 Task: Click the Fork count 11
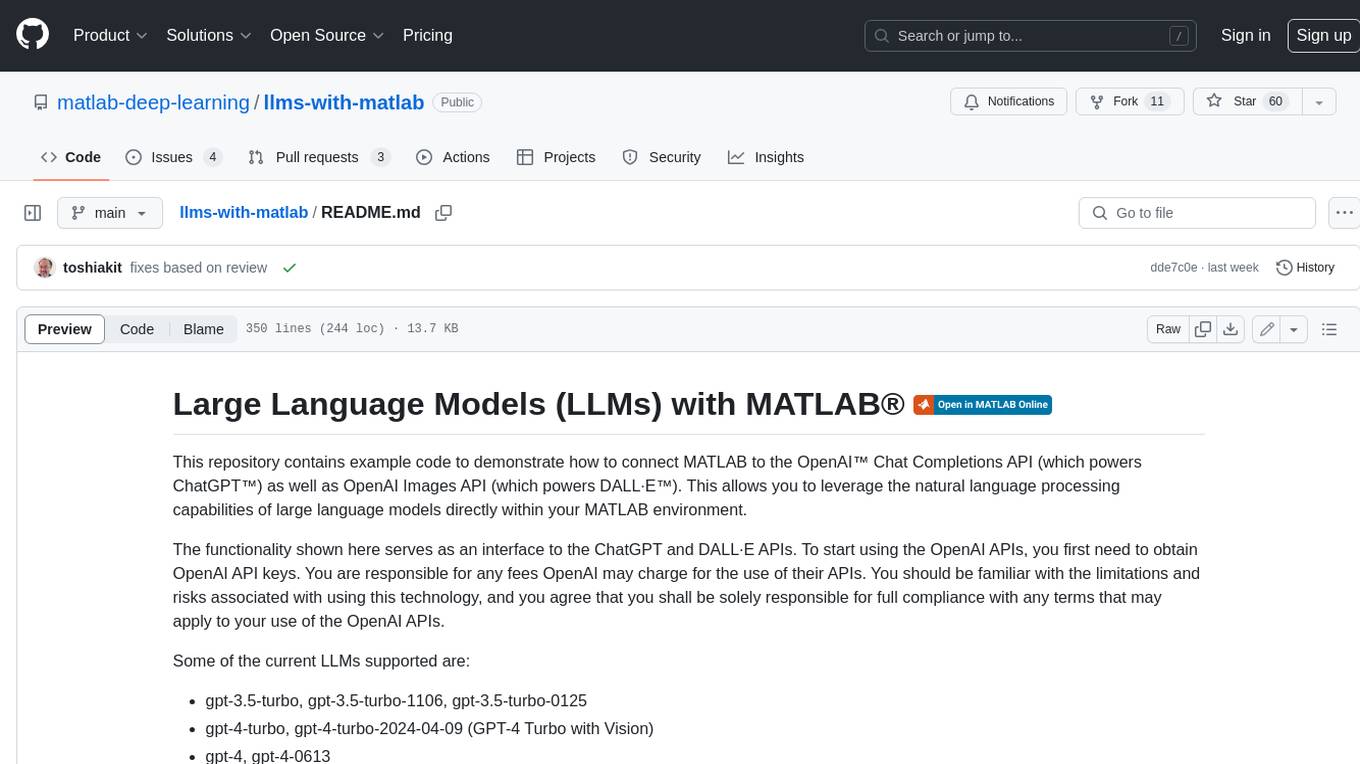1157,102
